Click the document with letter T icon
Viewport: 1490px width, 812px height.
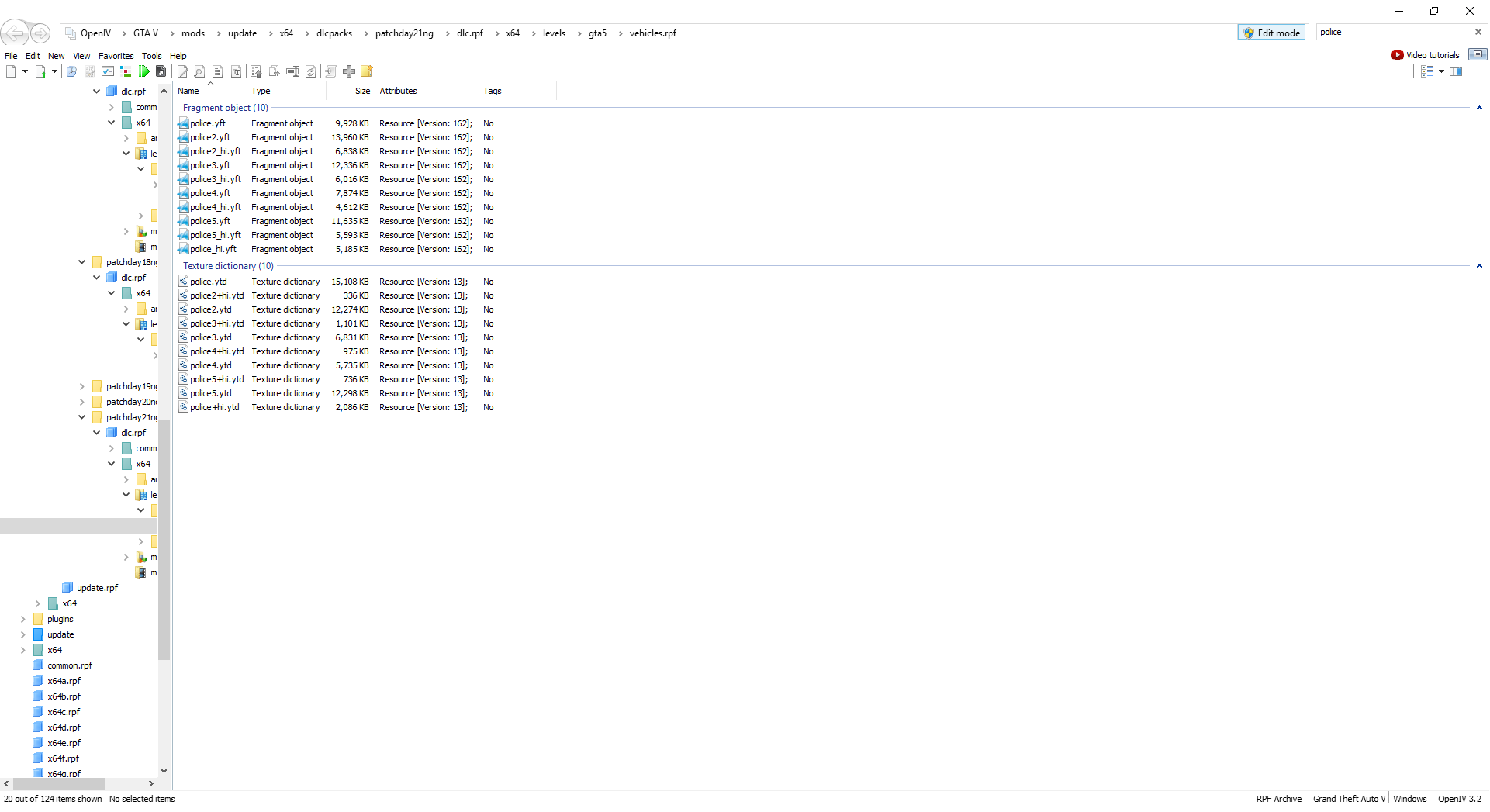(x=237, y=71)
